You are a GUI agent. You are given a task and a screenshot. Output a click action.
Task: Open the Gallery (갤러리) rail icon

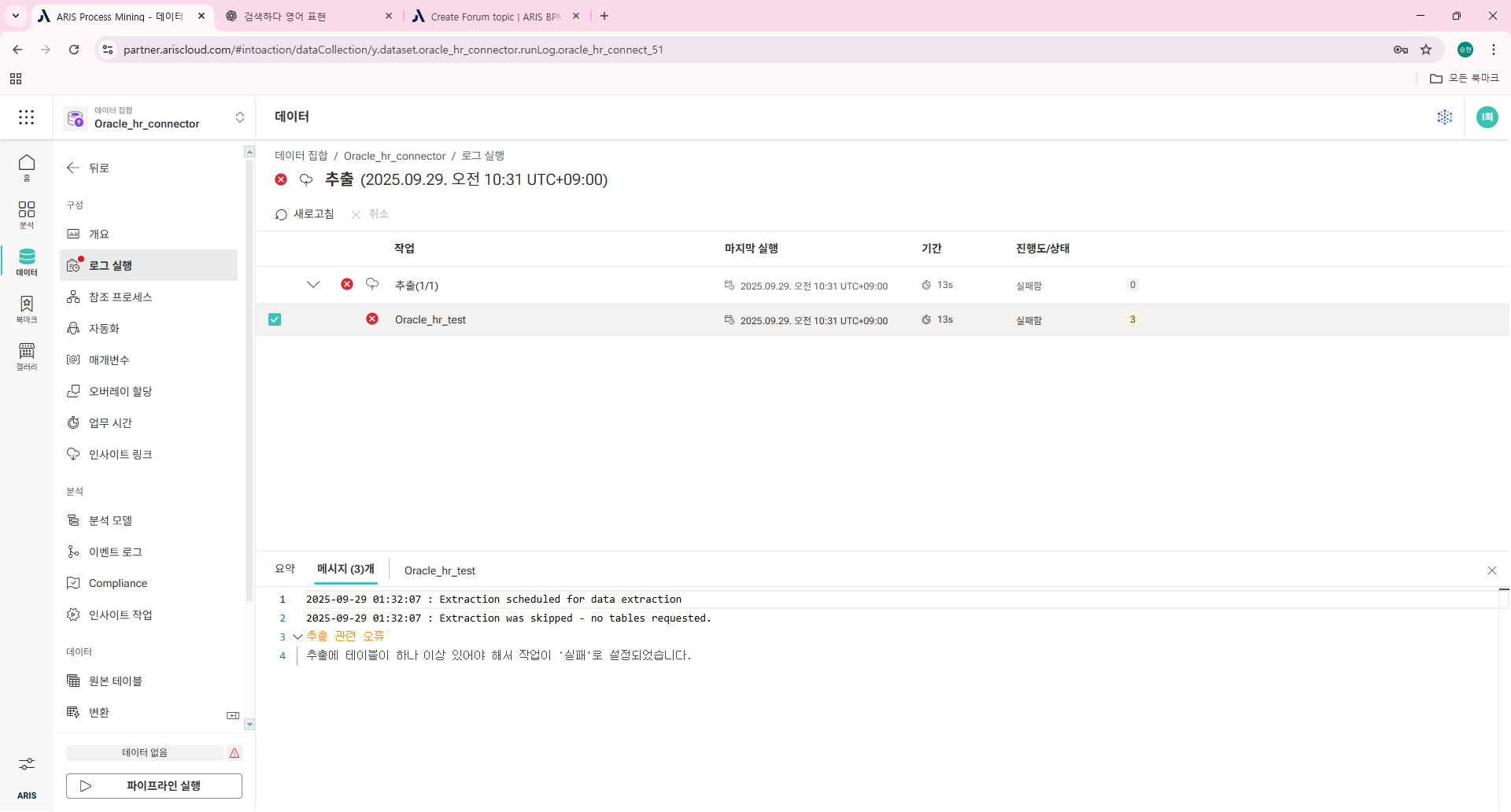pyautogui.click(x=27, y=355)
